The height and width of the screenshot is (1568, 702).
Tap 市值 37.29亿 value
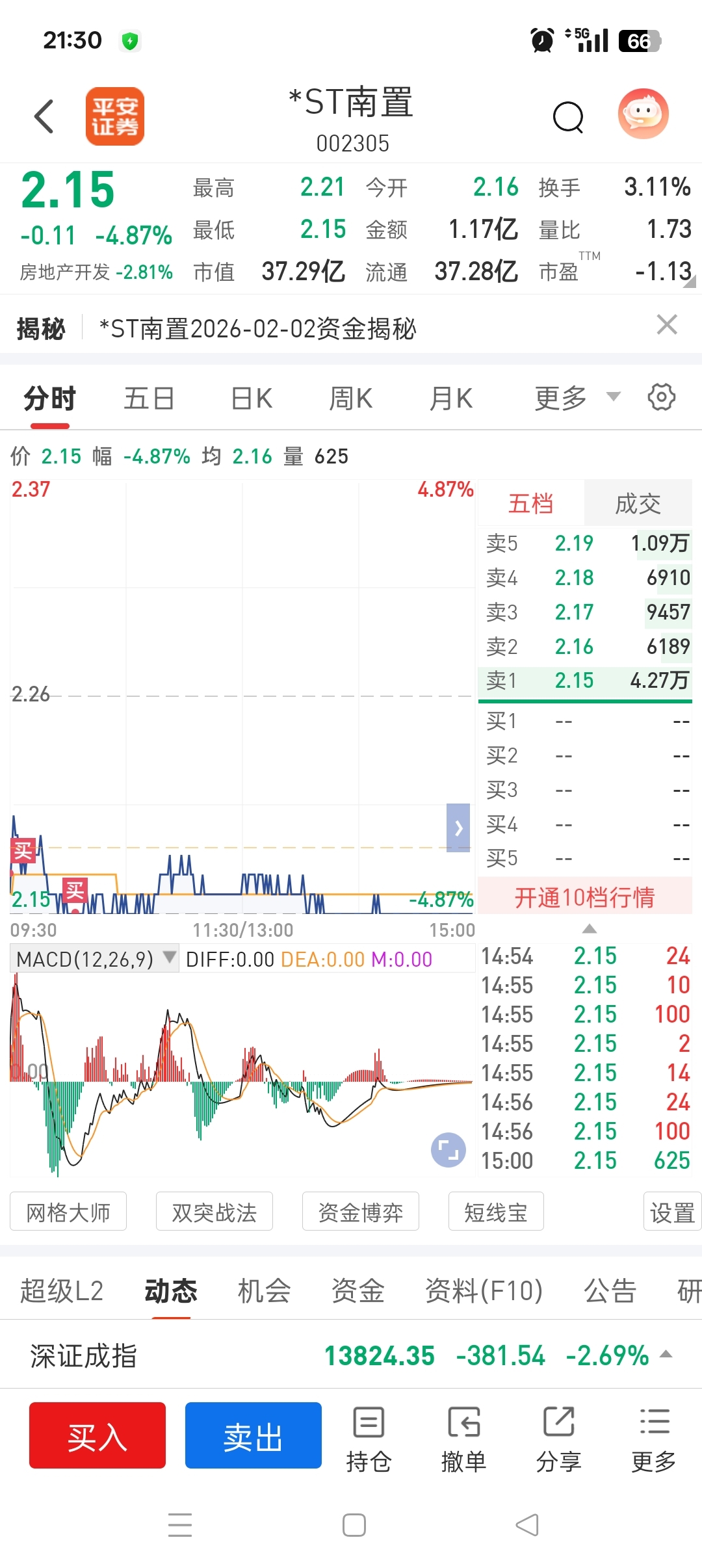pos(303,271)
